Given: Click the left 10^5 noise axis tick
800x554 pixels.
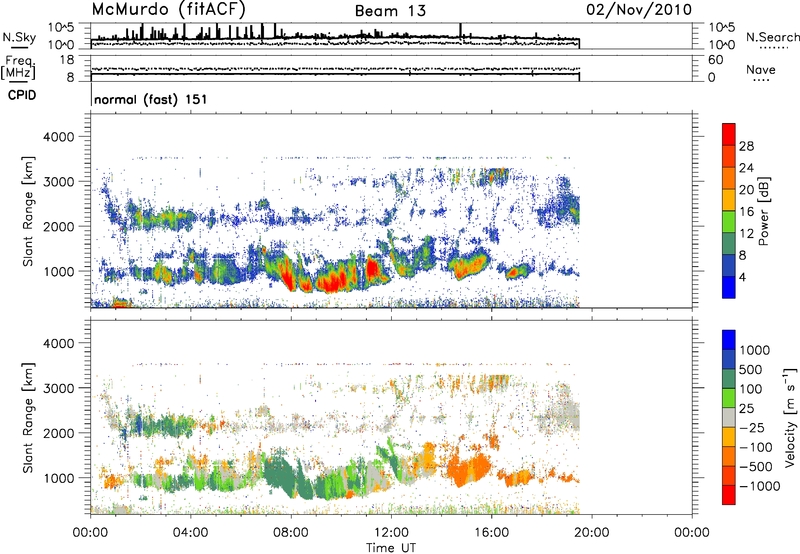Looking at the screenshot, I should 61,27.
